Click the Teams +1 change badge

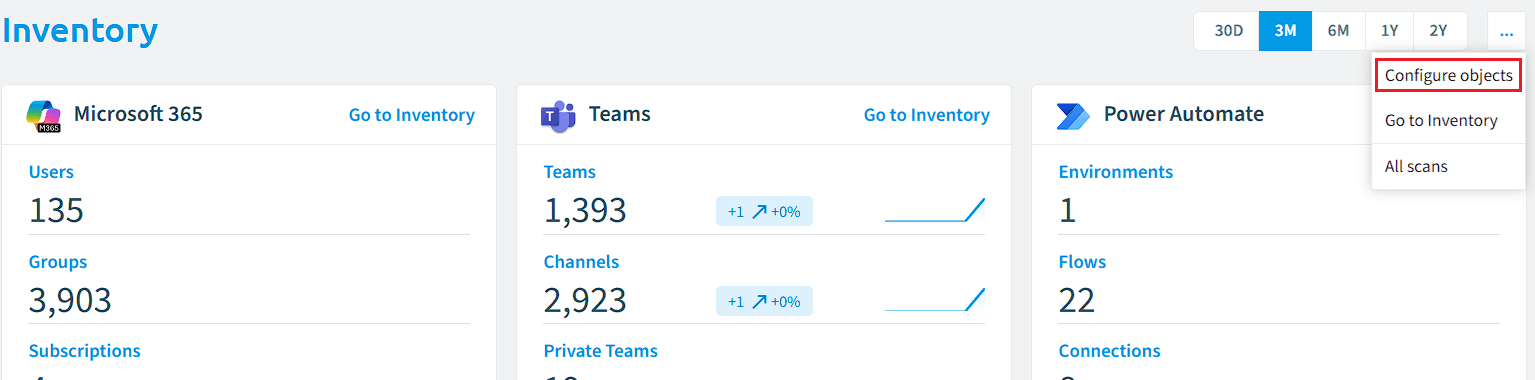(764, 211)
